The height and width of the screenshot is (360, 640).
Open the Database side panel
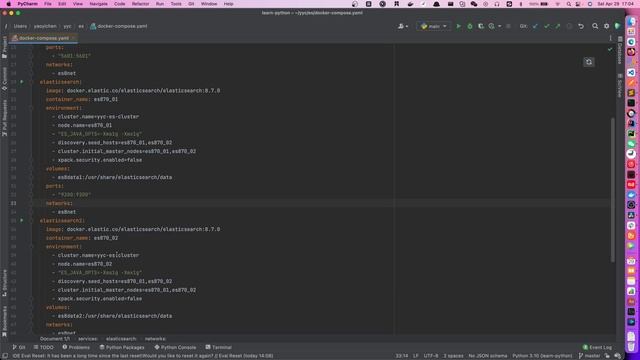620,50
